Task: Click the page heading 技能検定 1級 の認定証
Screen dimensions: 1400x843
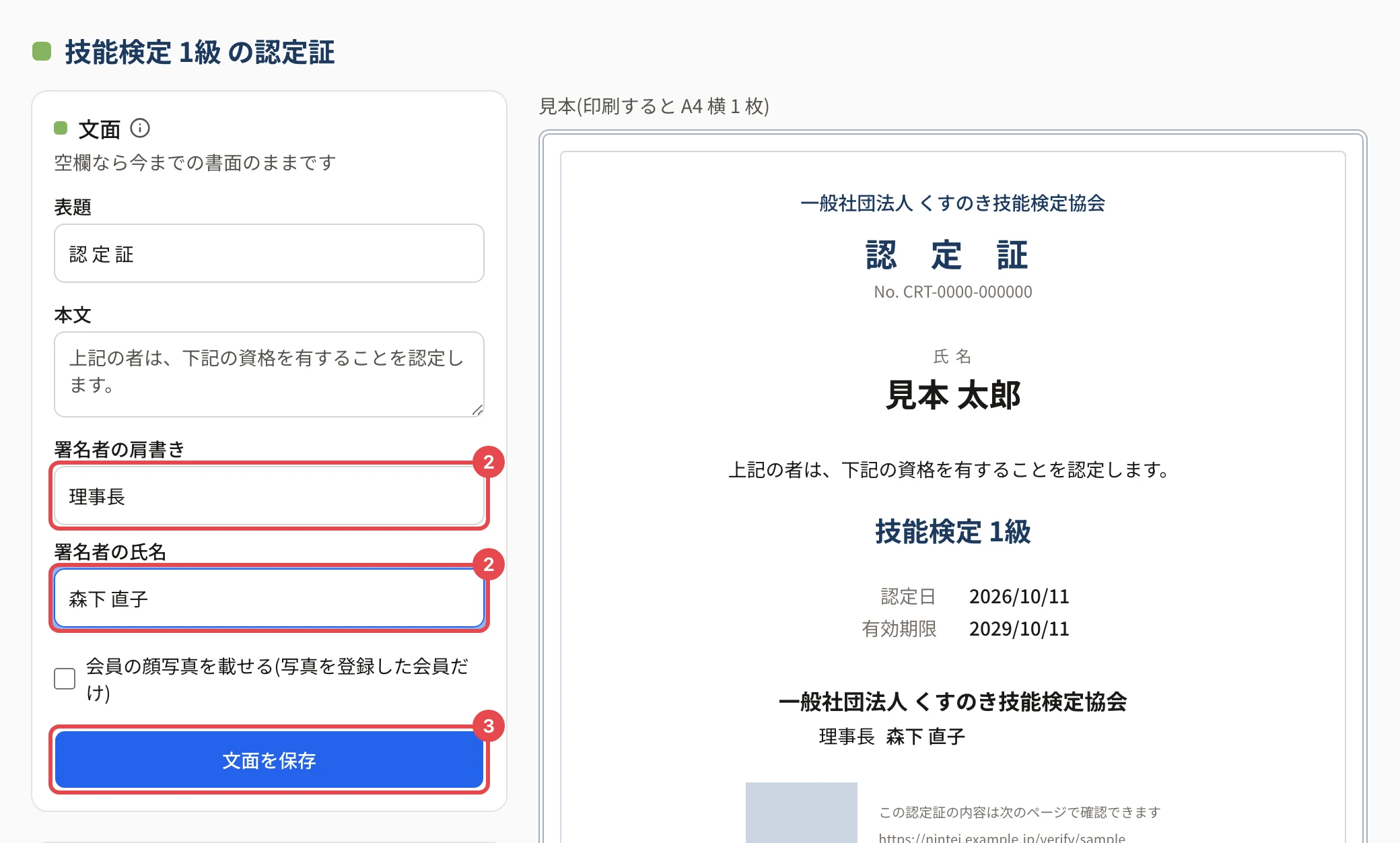Action: tap(199, 53)
